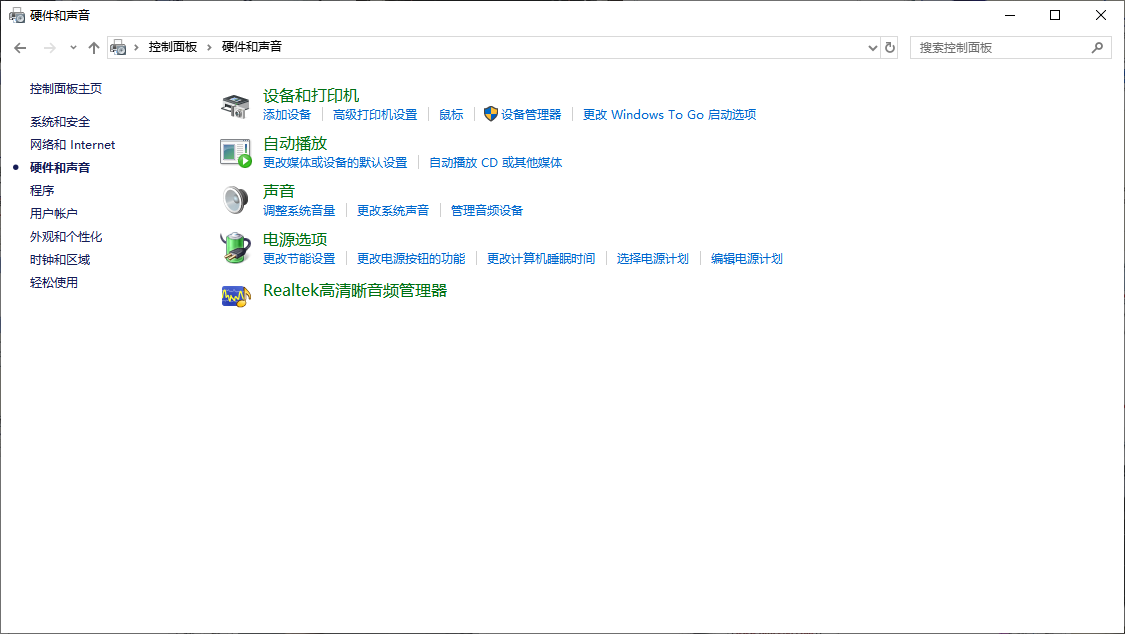Image resolution: width=1125 pixels, height=634 pixels.
Task: Click the Sound speaker icon
Action: [235, 200]
